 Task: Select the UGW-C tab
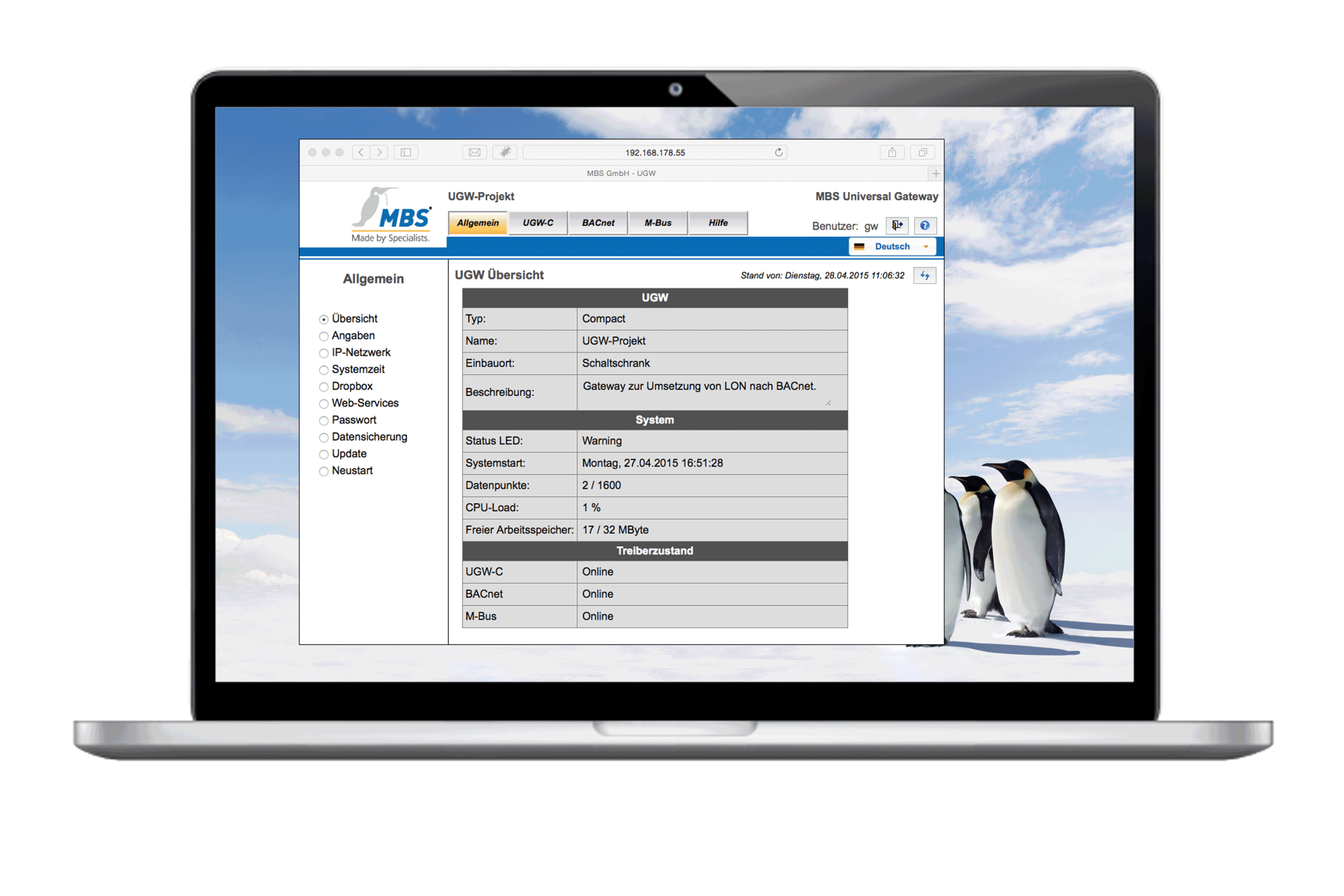click(538, 223)
